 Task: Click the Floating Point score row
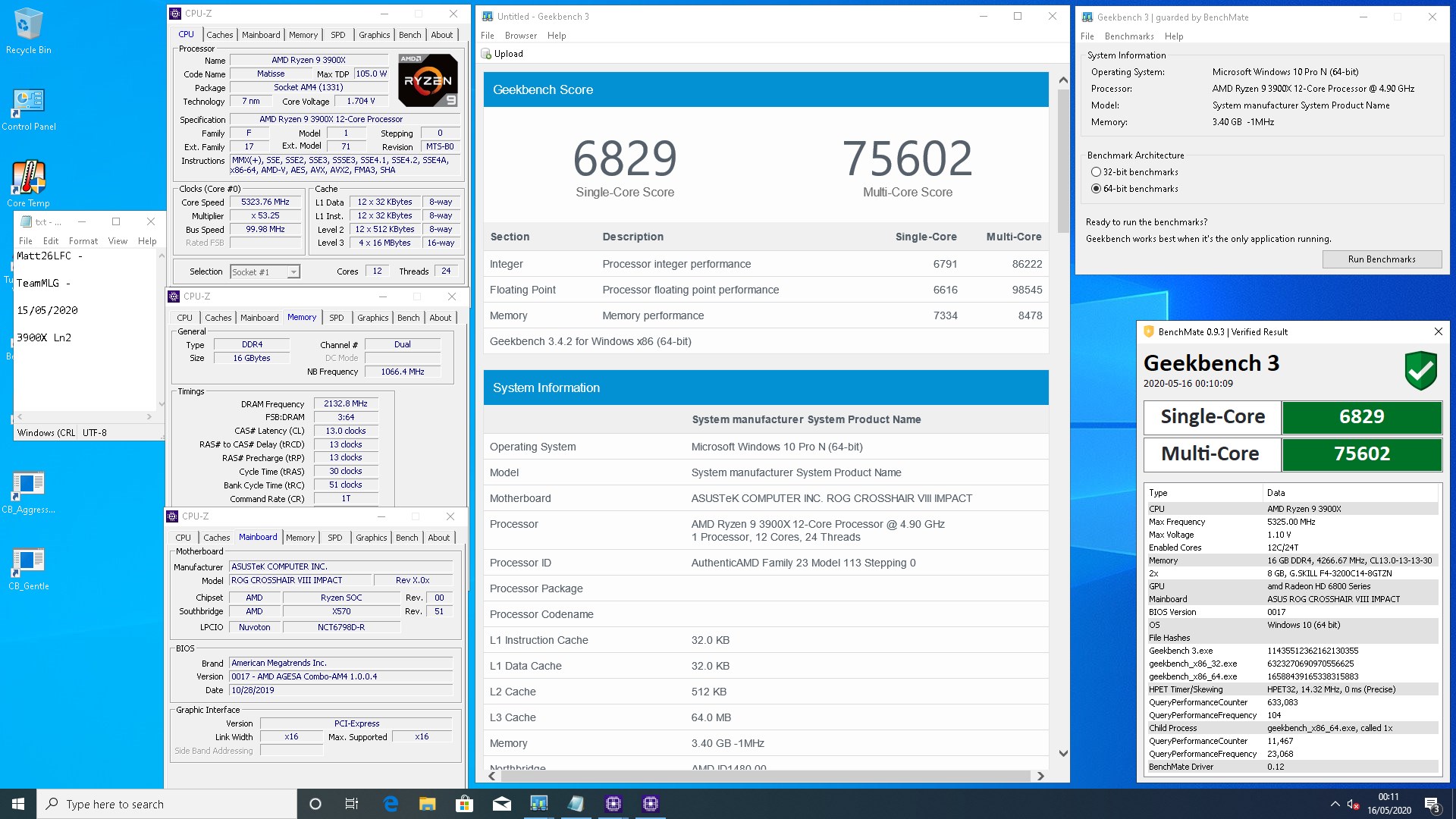(766, 290)
